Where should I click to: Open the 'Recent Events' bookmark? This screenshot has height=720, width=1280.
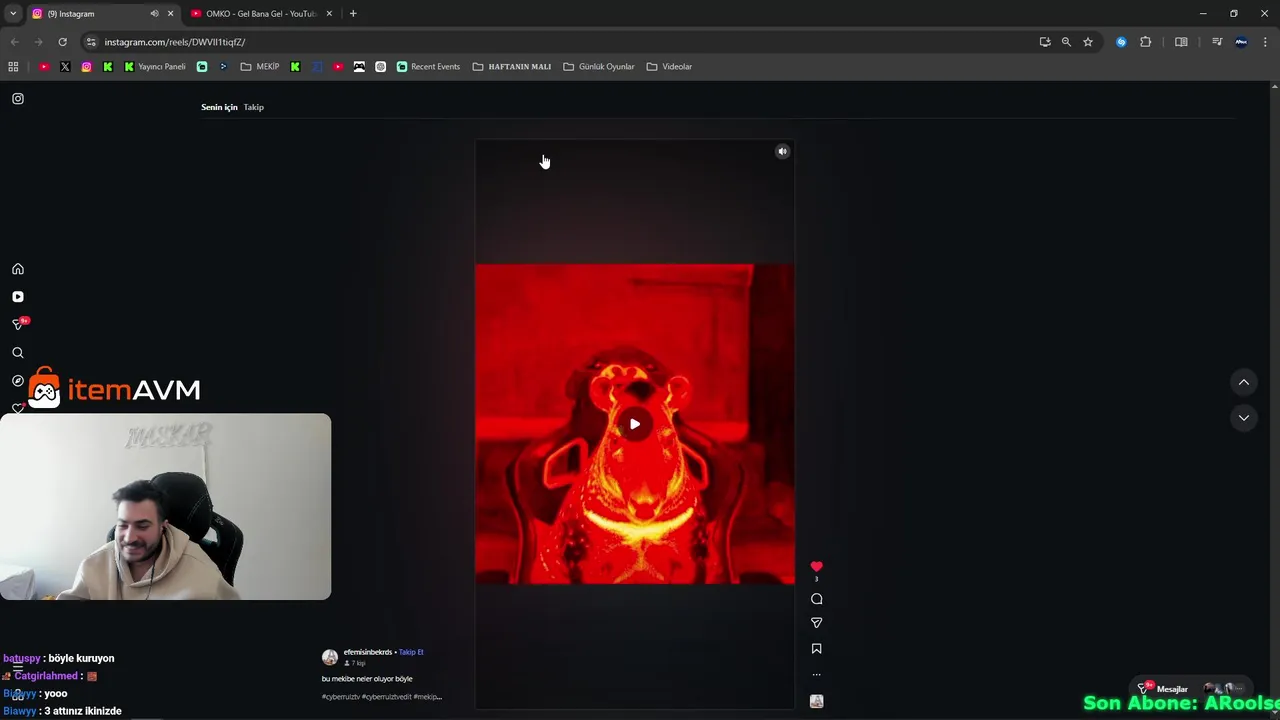(428, 67)
